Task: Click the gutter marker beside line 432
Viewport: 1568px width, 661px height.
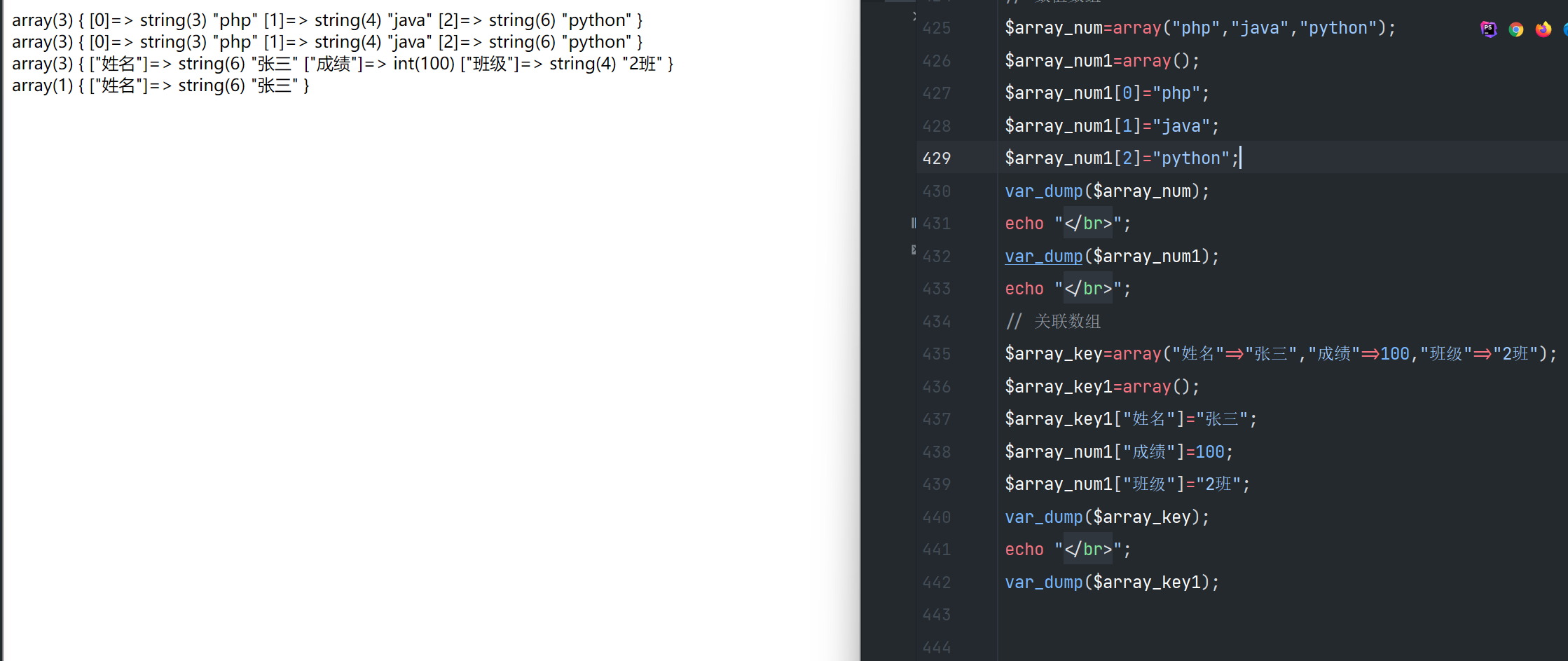Action: [x=913, y=250]
